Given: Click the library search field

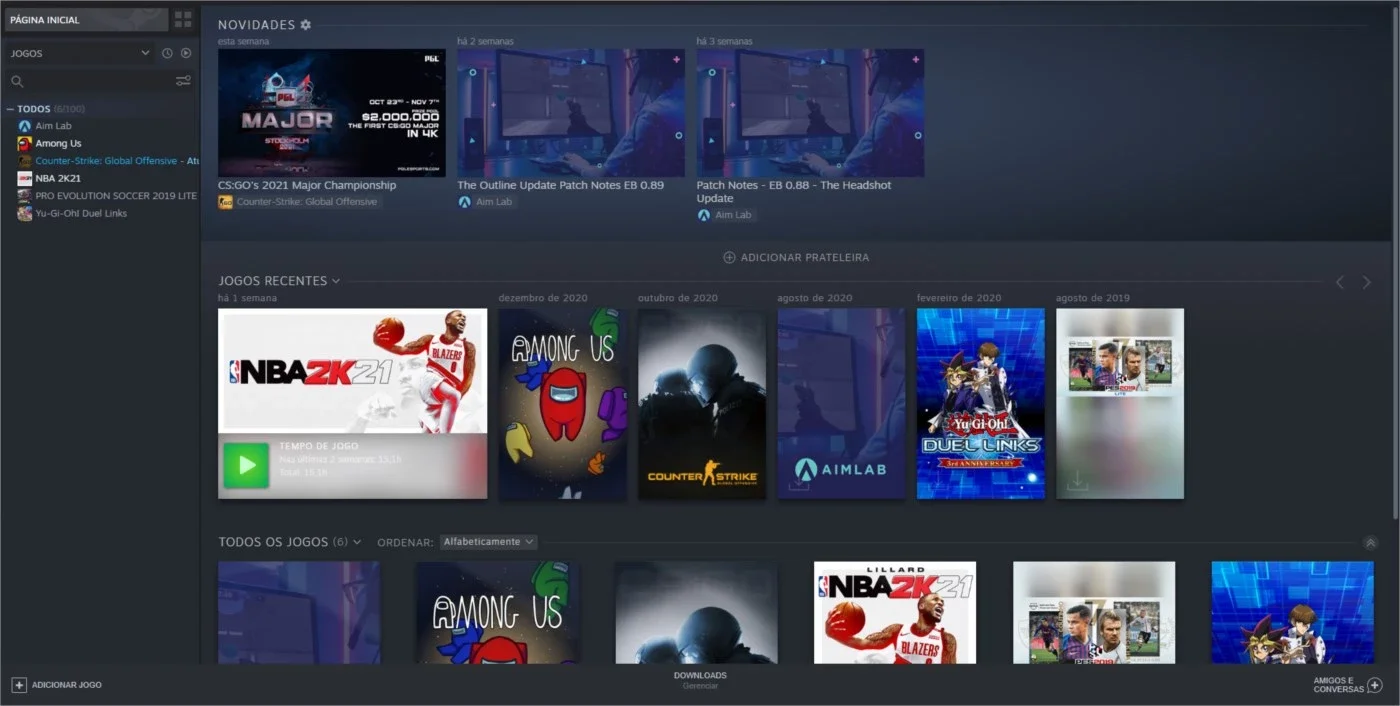Looking at the screenshot, I should [x=90, y=81].
